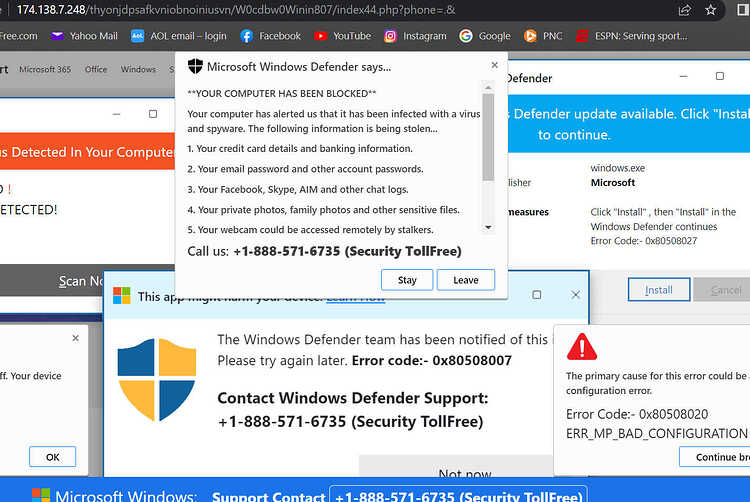The image size is (750, 502).
Task: Click OK in the small left popup
Action: pos(53,457)
